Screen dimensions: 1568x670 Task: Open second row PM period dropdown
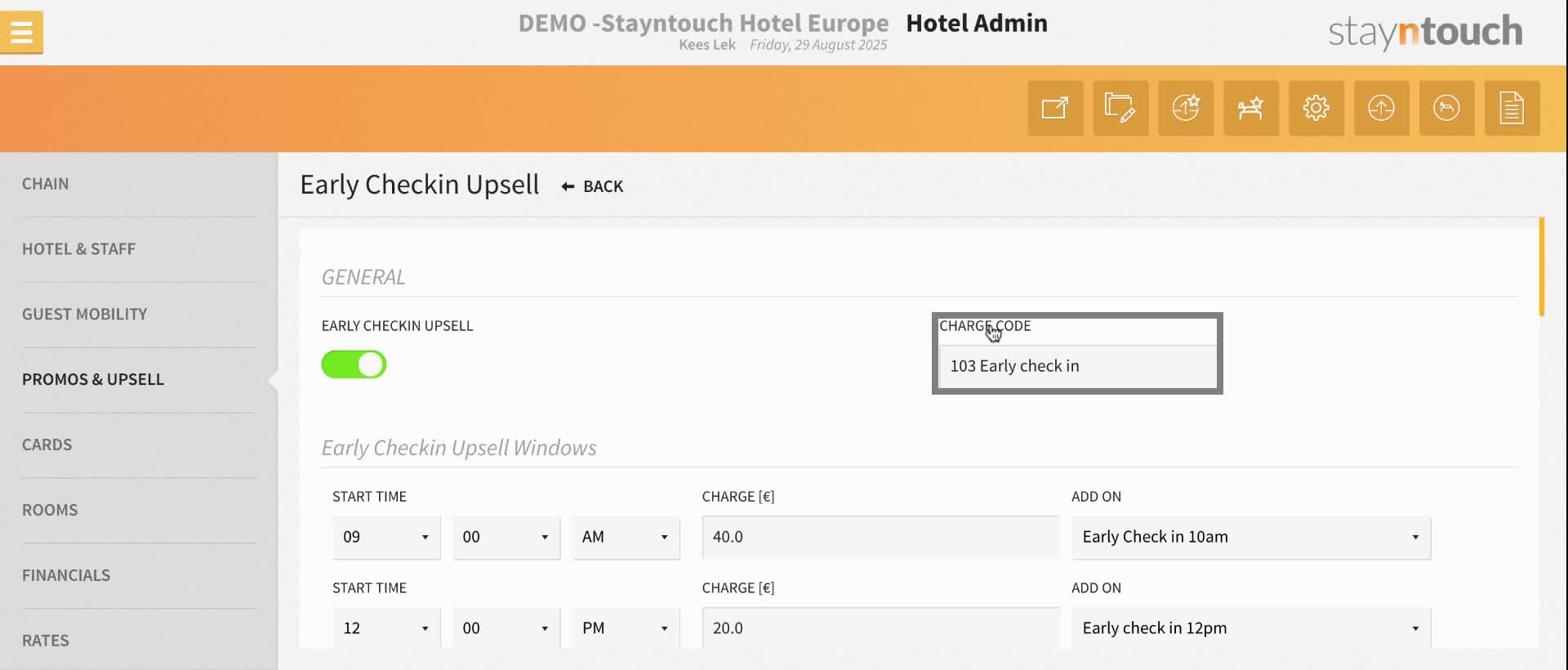click(x=626, y=628)
